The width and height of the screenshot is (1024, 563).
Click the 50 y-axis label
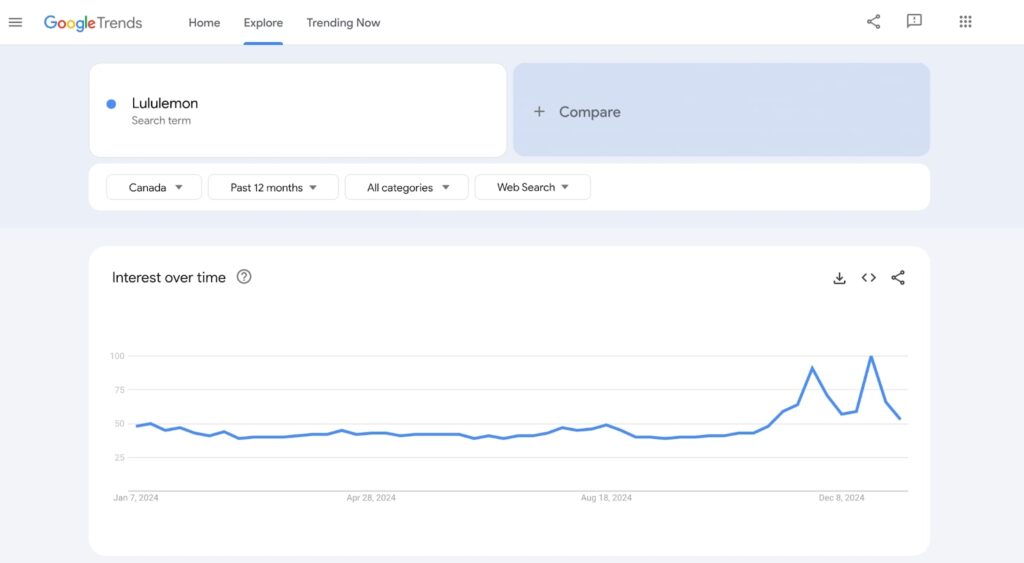coord(120,424)
